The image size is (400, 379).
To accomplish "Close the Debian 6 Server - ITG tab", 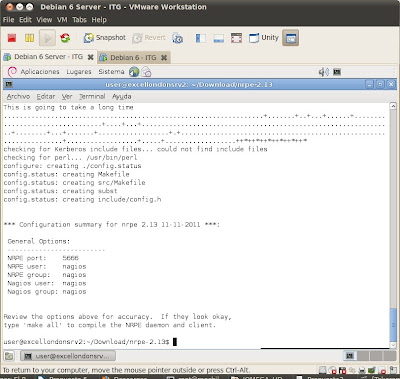I will pyautogui.click(x=90, y=57).
